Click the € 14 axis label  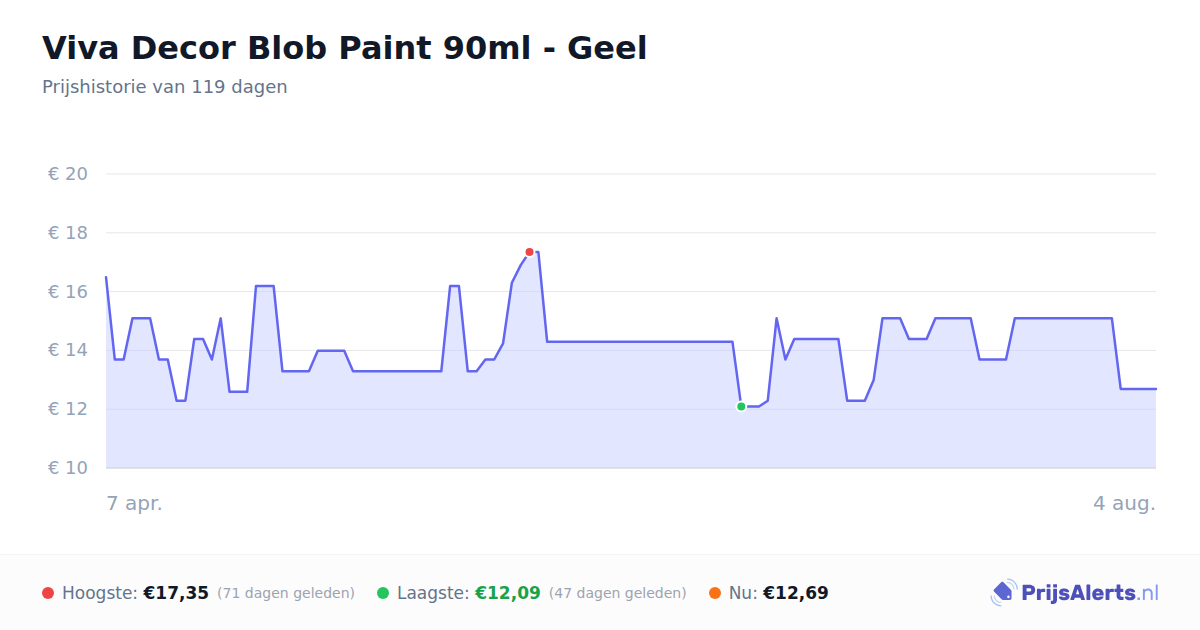(68, 350)
